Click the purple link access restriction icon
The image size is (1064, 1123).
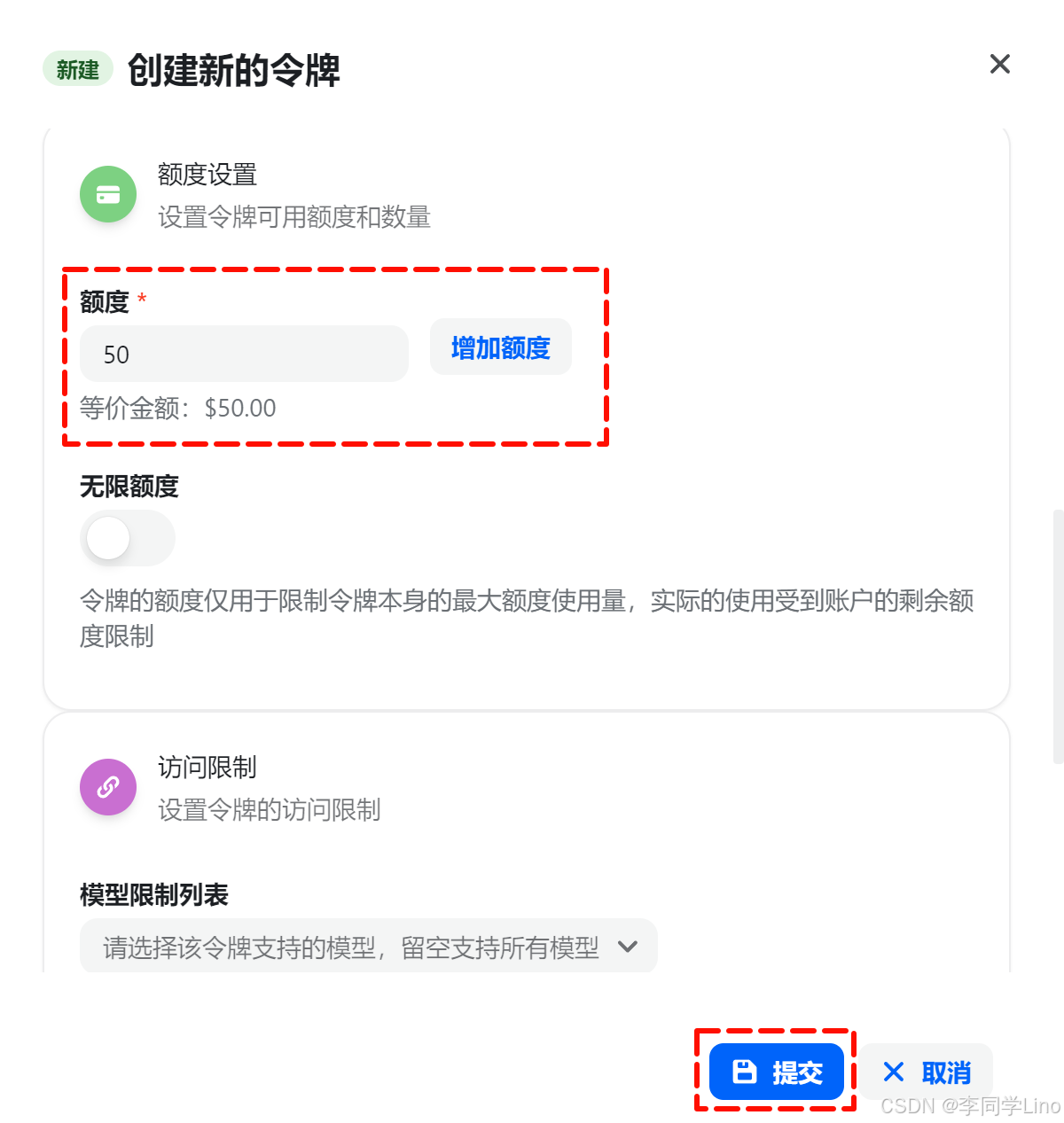click(108, 787)
